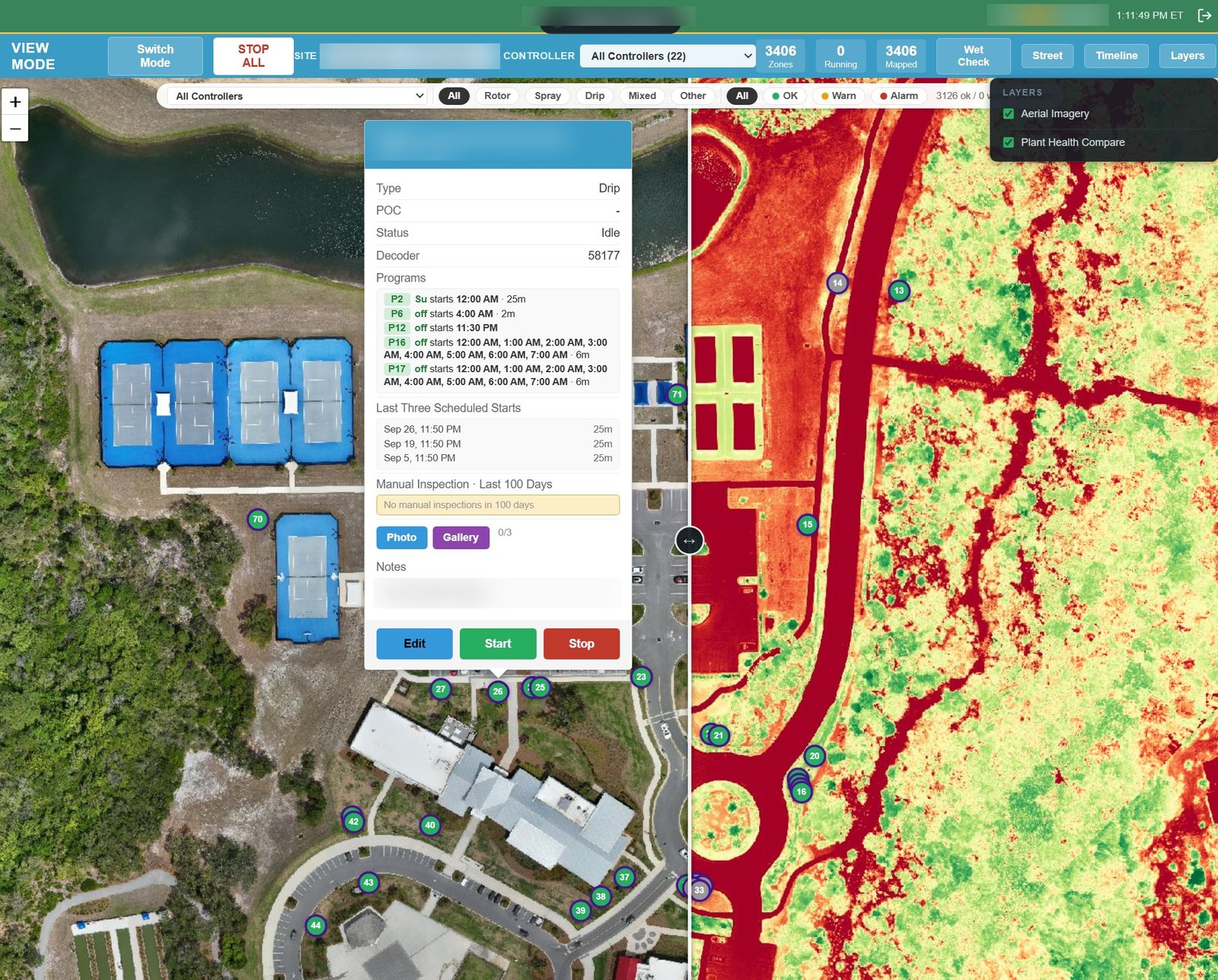Click the red Stop button in popup
1218x980 pixels.
click(x=582, y=644)
